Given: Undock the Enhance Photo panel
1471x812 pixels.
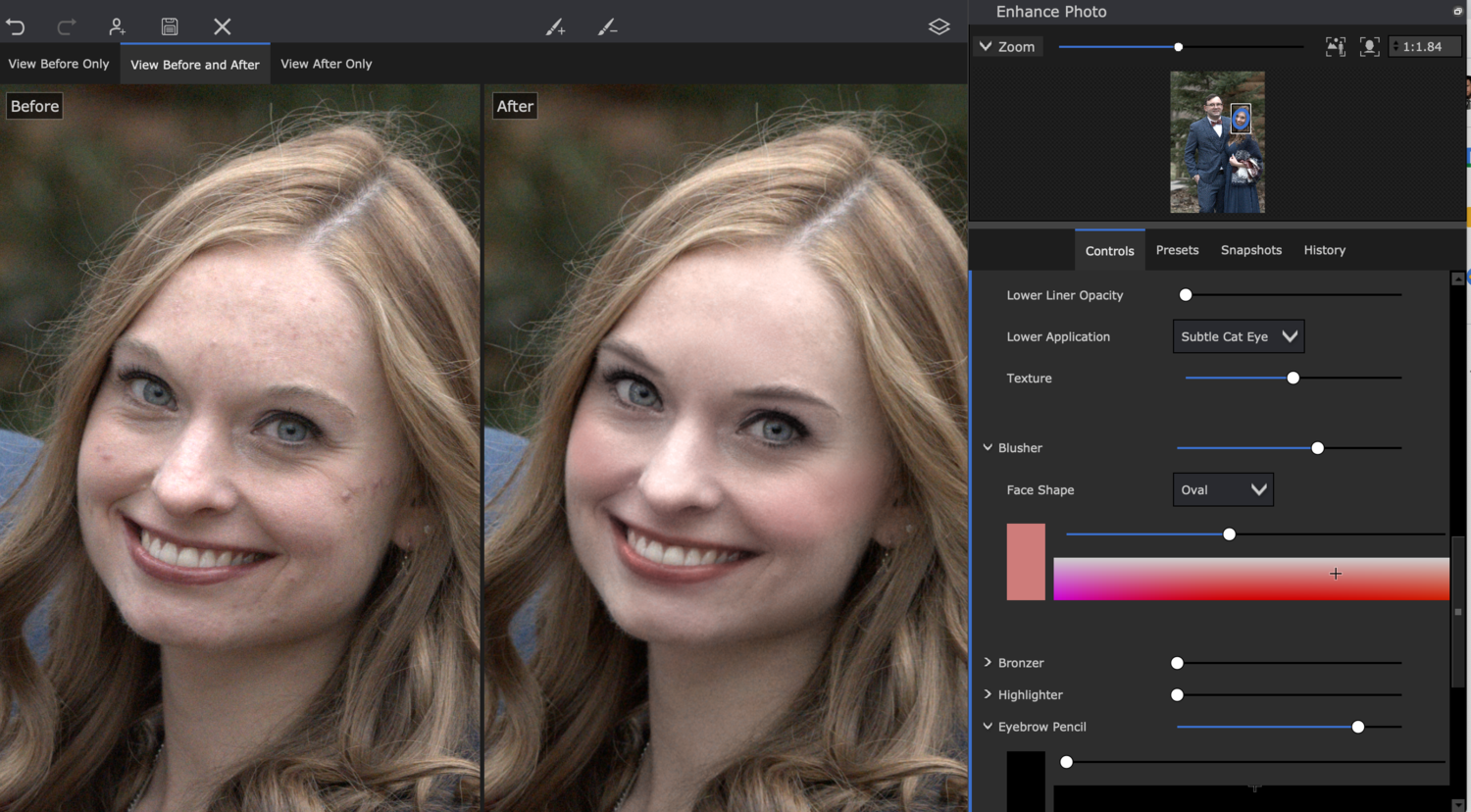Looking at the screenshot, I should pos(1457,11).
